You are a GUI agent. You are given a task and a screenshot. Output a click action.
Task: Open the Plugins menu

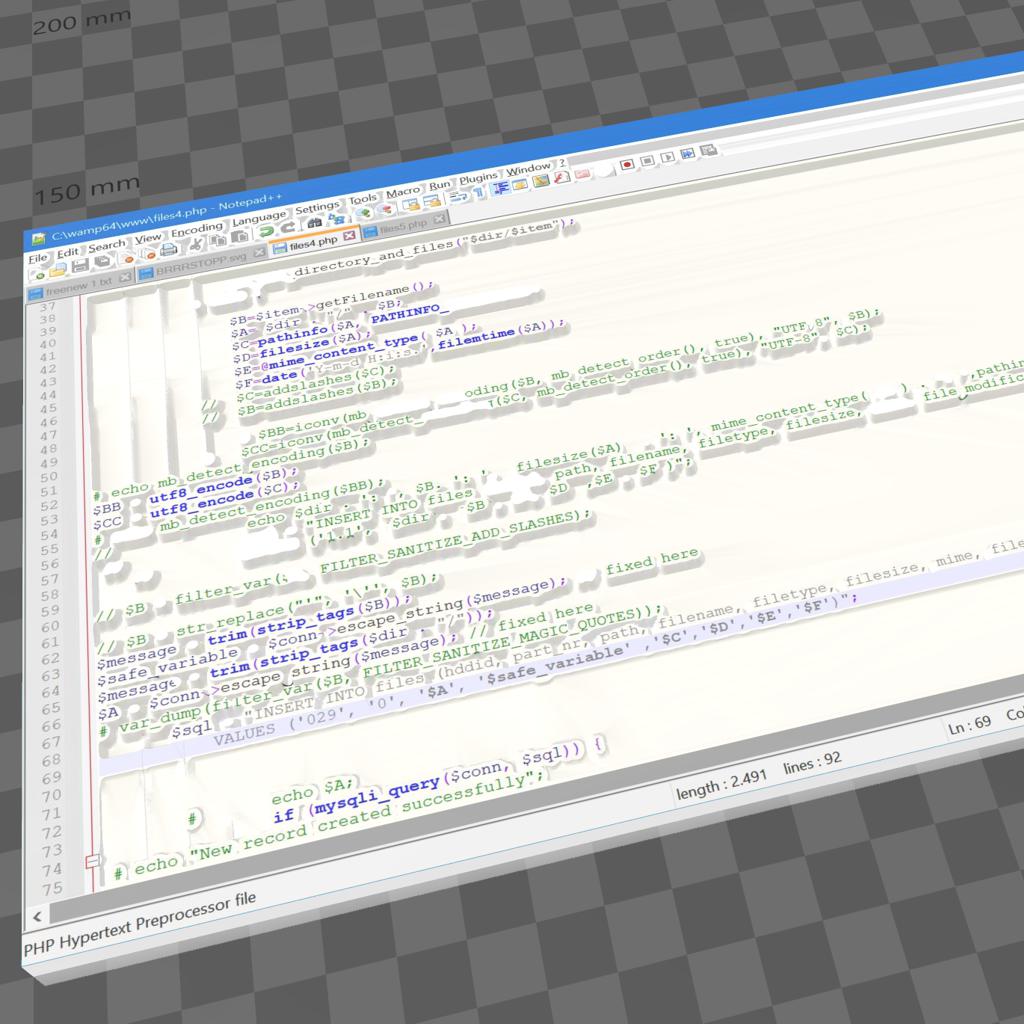click(x=478, y=178)
